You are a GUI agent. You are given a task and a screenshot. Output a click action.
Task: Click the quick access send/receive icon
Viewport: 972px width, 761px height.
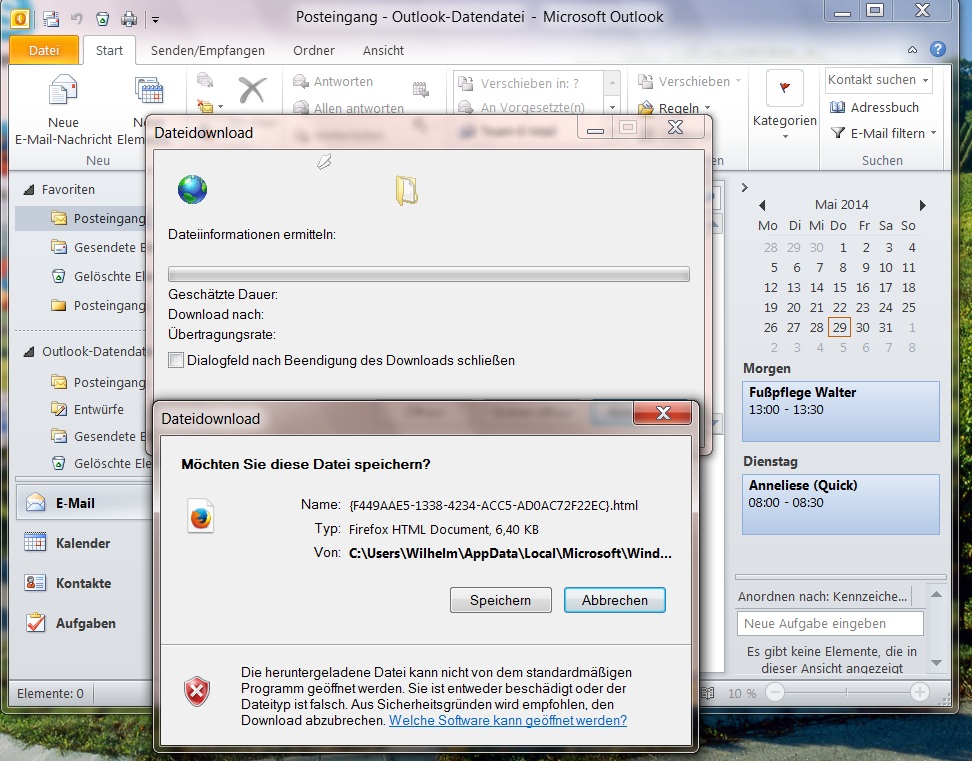pos(51,19)
